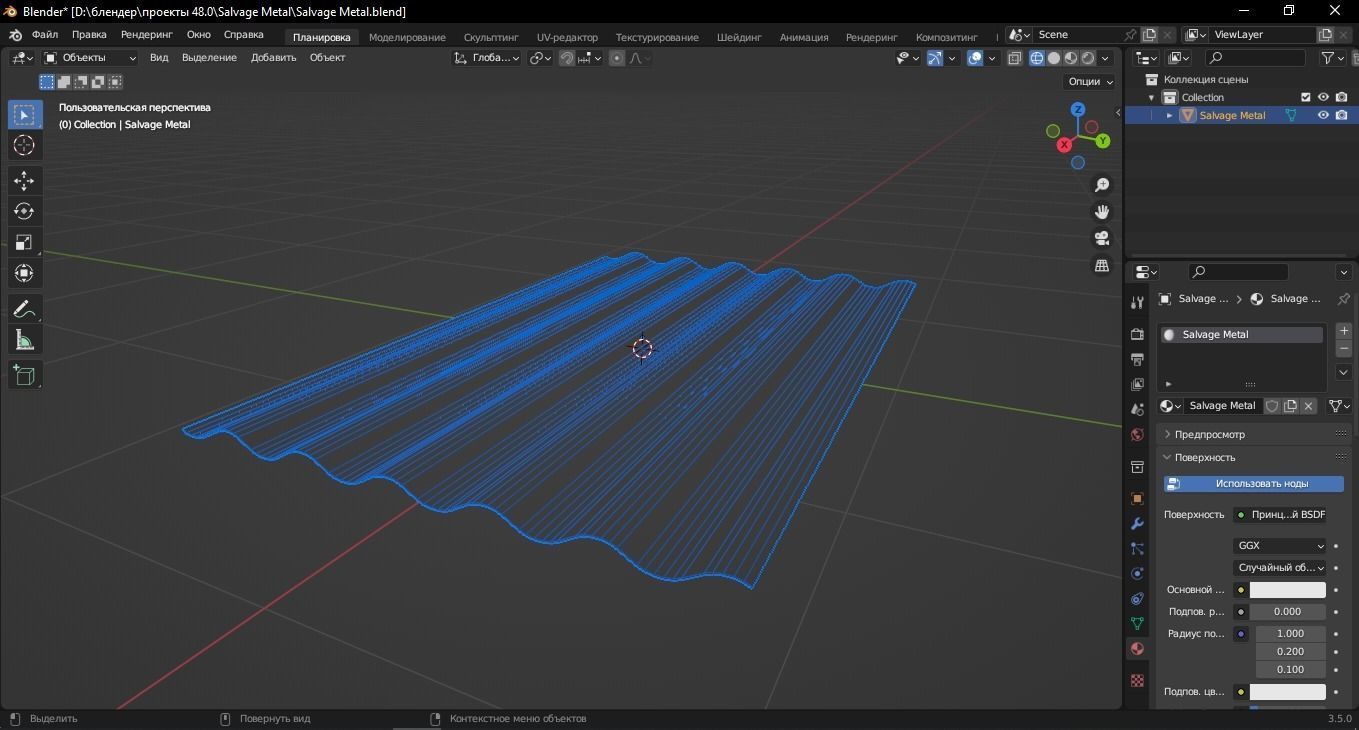The width and height of the screenshot is (1359, 730).
Task: Toggle show overlays in viewport header
Action: 975,58
